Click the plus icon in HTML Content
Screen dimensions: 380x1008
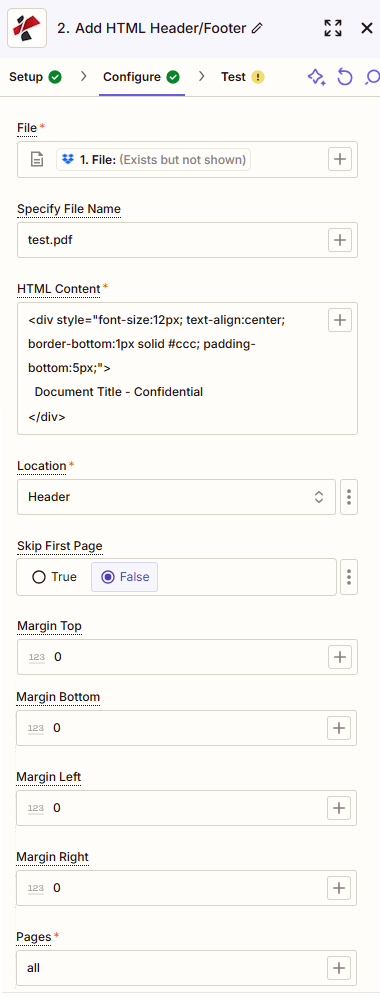pos(339,320)
